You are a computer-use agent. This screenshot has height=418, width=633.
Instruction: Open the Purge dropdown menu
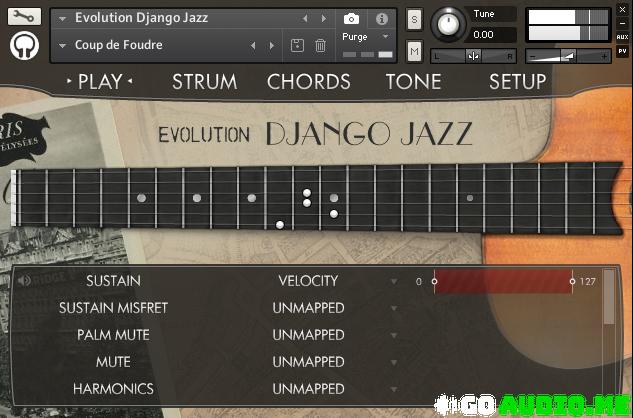tap(385, 36)
